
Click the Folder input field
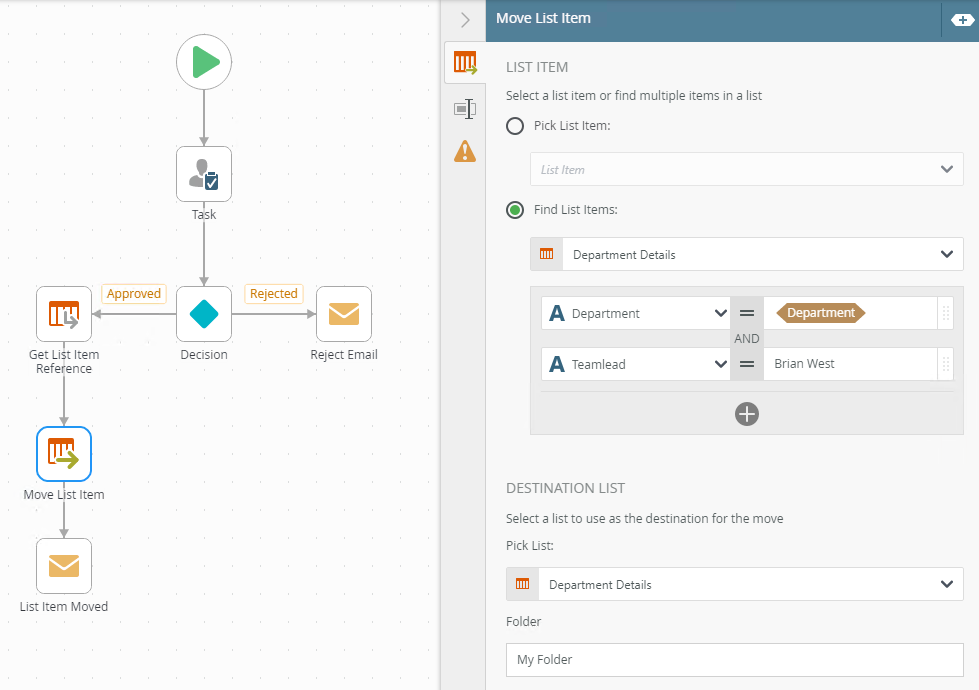[x=735, y=659]
